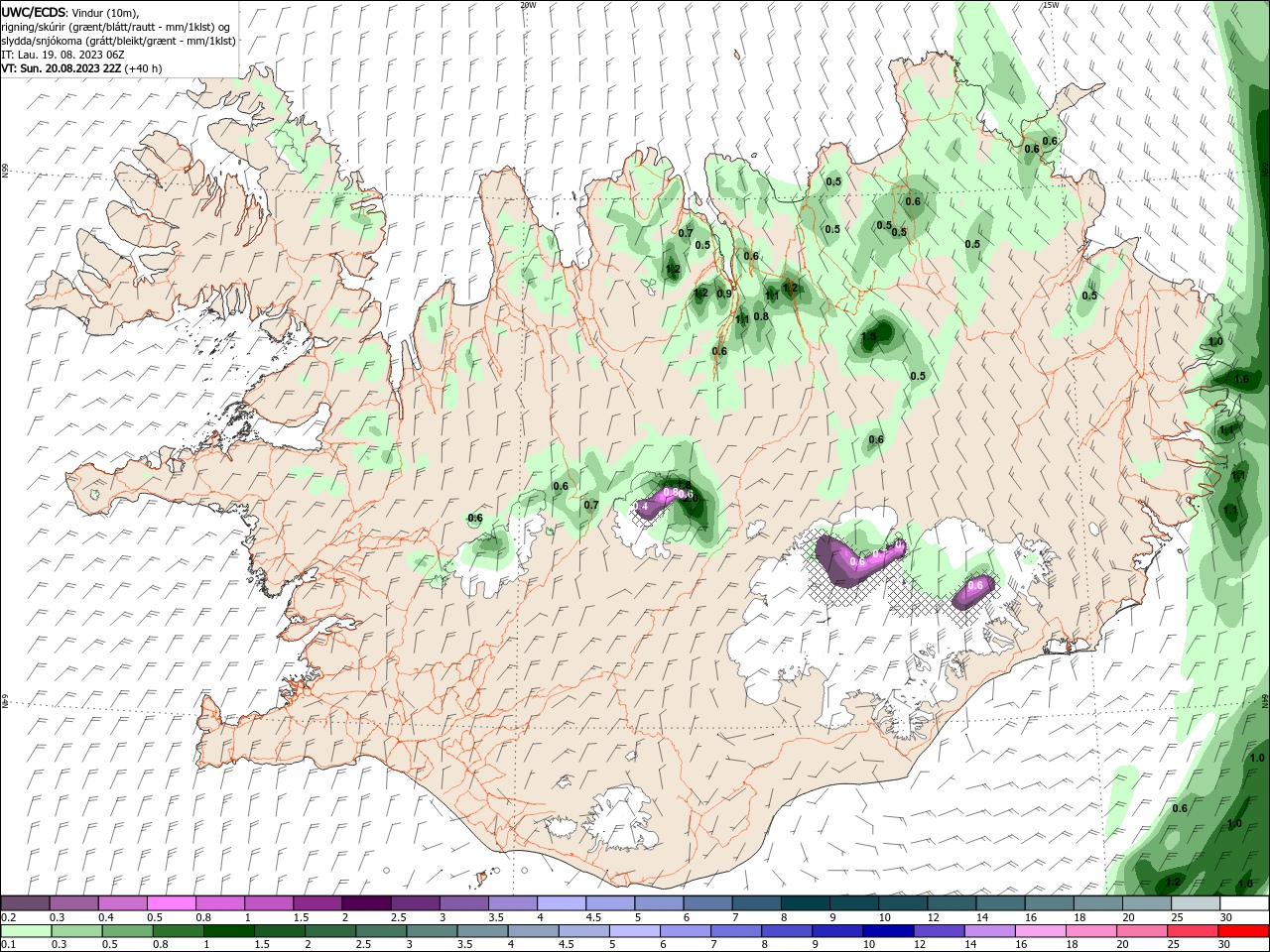Click the 1.5 precipitation value on the map

pyautogui.click(x=868, y=337)
